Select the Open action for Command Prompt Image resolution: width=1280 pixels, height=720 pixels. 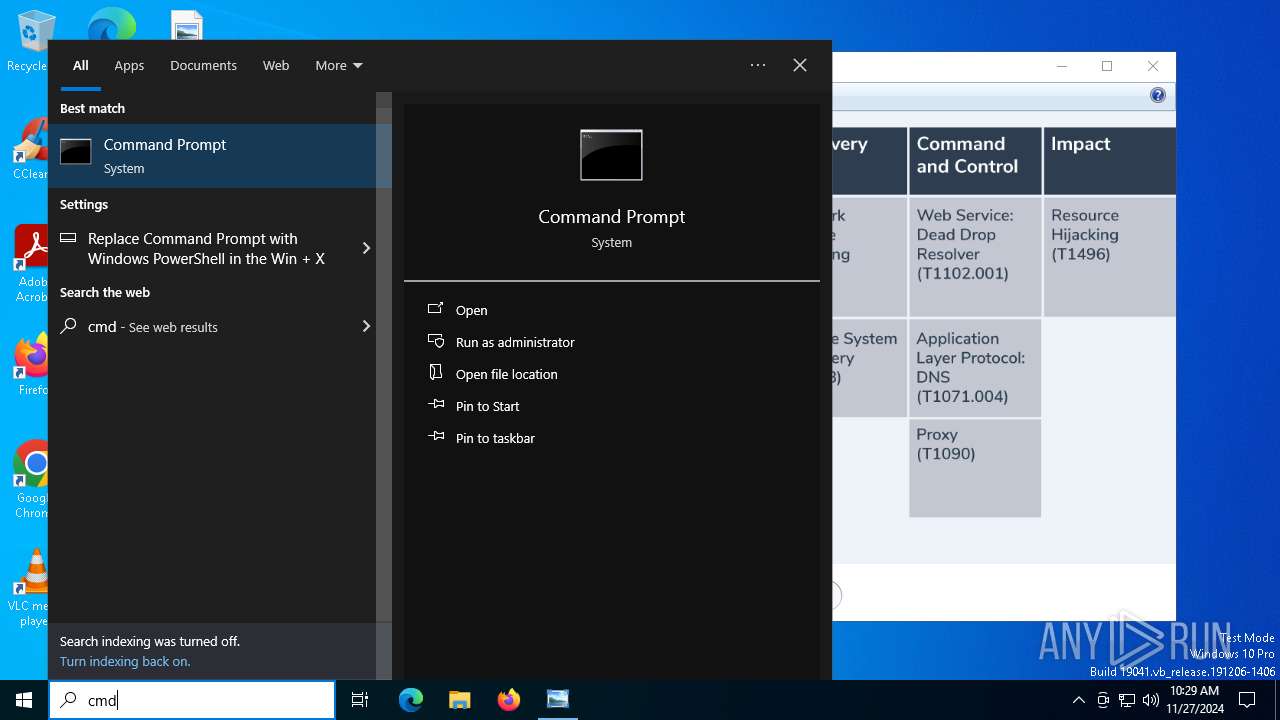(x=471, y=310)
